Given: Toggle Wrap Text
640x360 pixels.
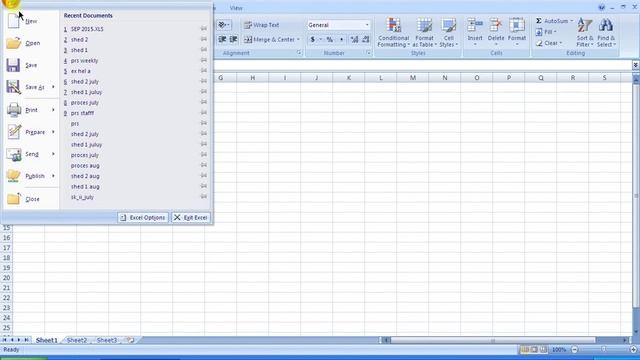Looking at the screenshot, I should [x=262, y=25].
